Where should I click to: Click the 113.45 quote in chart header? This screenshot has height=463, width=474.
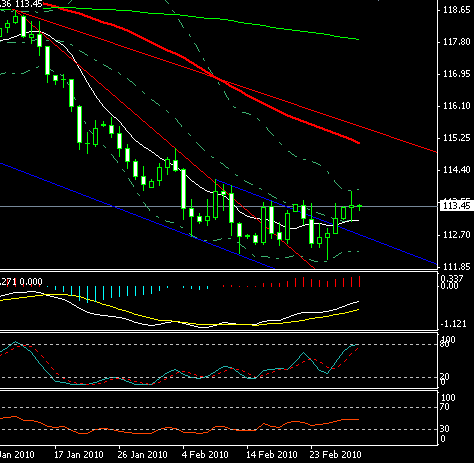pos(28,4)
